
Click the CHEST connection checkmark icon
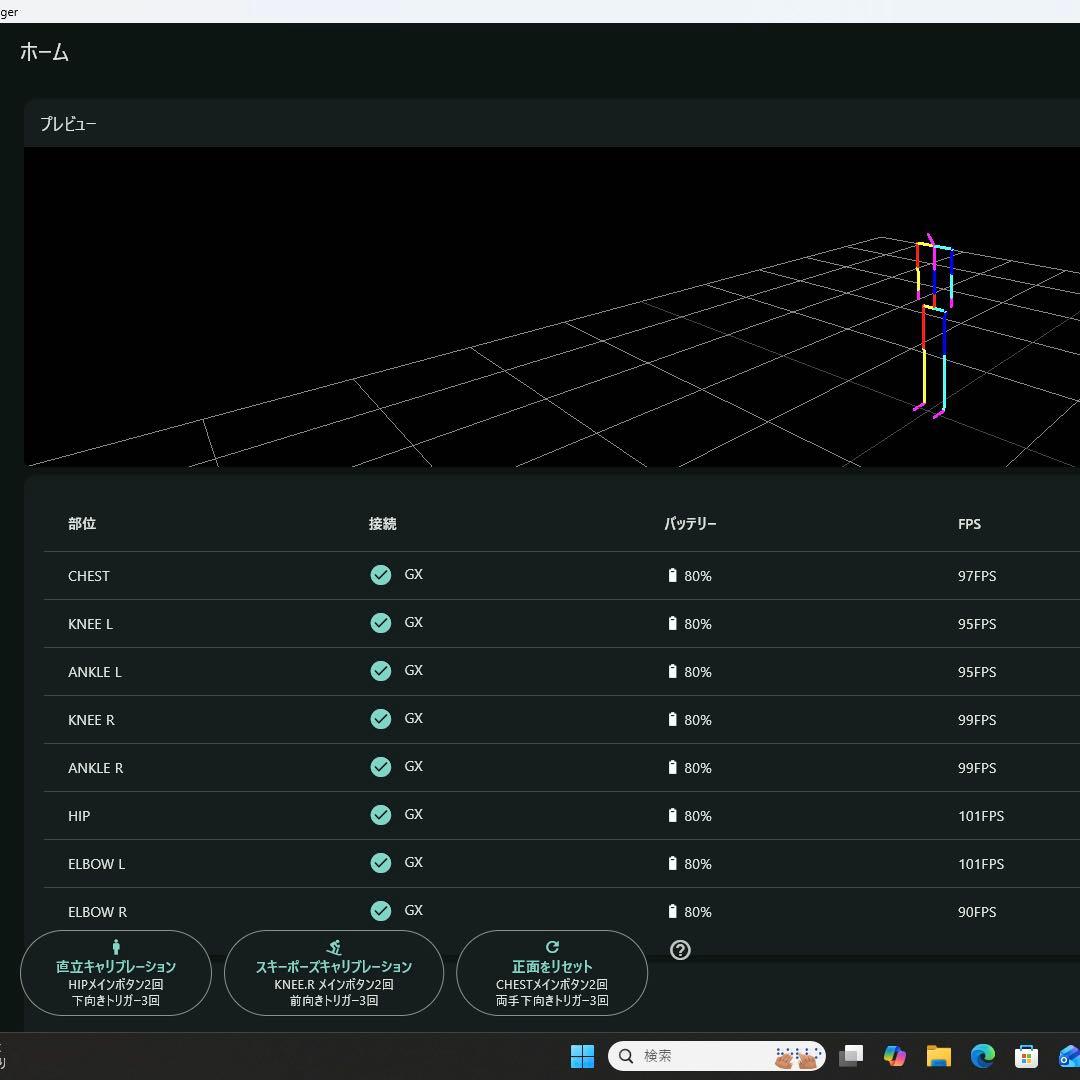(x=381, y=575)
